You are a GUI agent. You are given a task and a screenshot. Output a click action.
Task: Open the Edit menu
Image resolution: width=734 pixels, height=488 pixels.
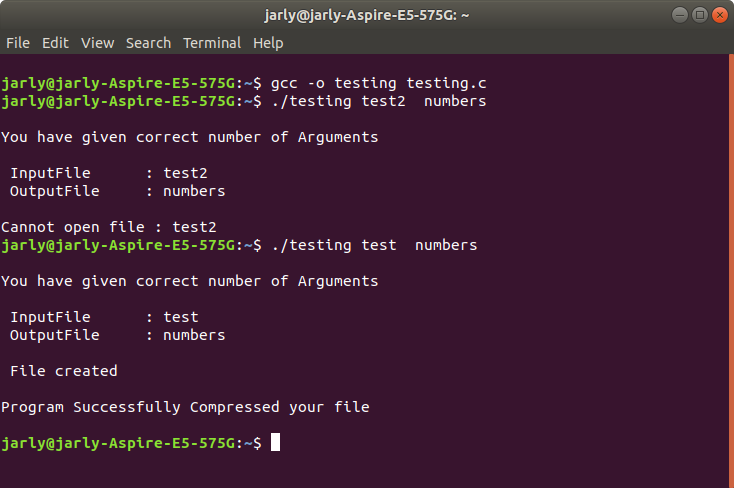(55, 43)
